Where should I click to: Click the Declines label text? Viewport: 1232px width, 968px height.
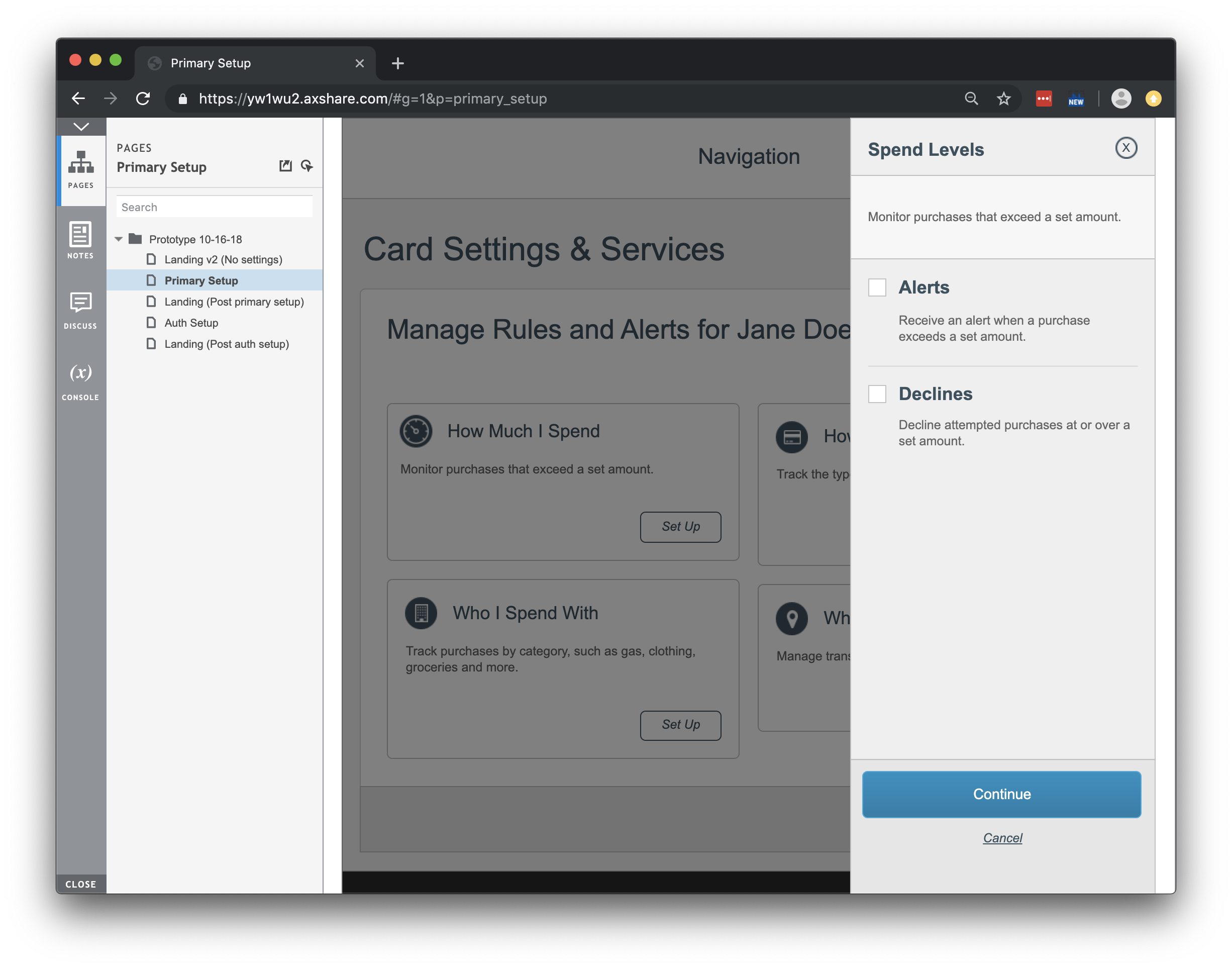click(x=935, y=394)
